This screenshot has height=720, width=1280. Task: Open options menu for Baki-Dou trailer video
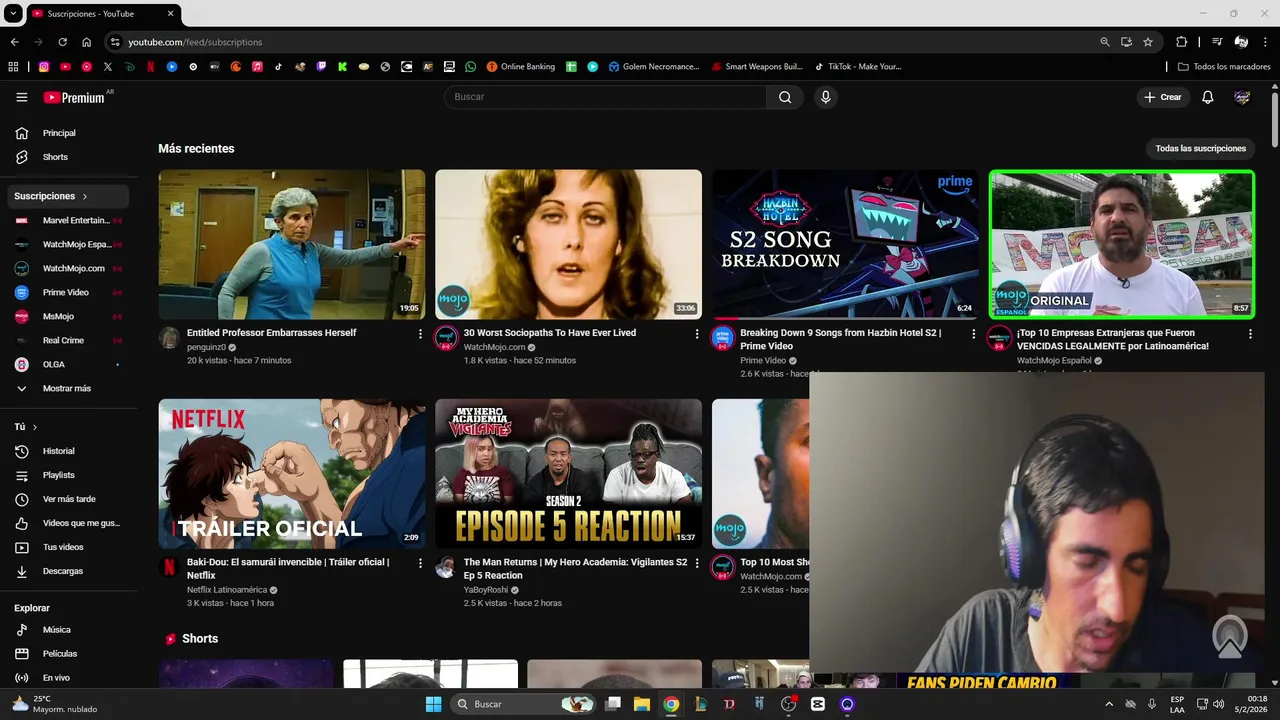420,564
